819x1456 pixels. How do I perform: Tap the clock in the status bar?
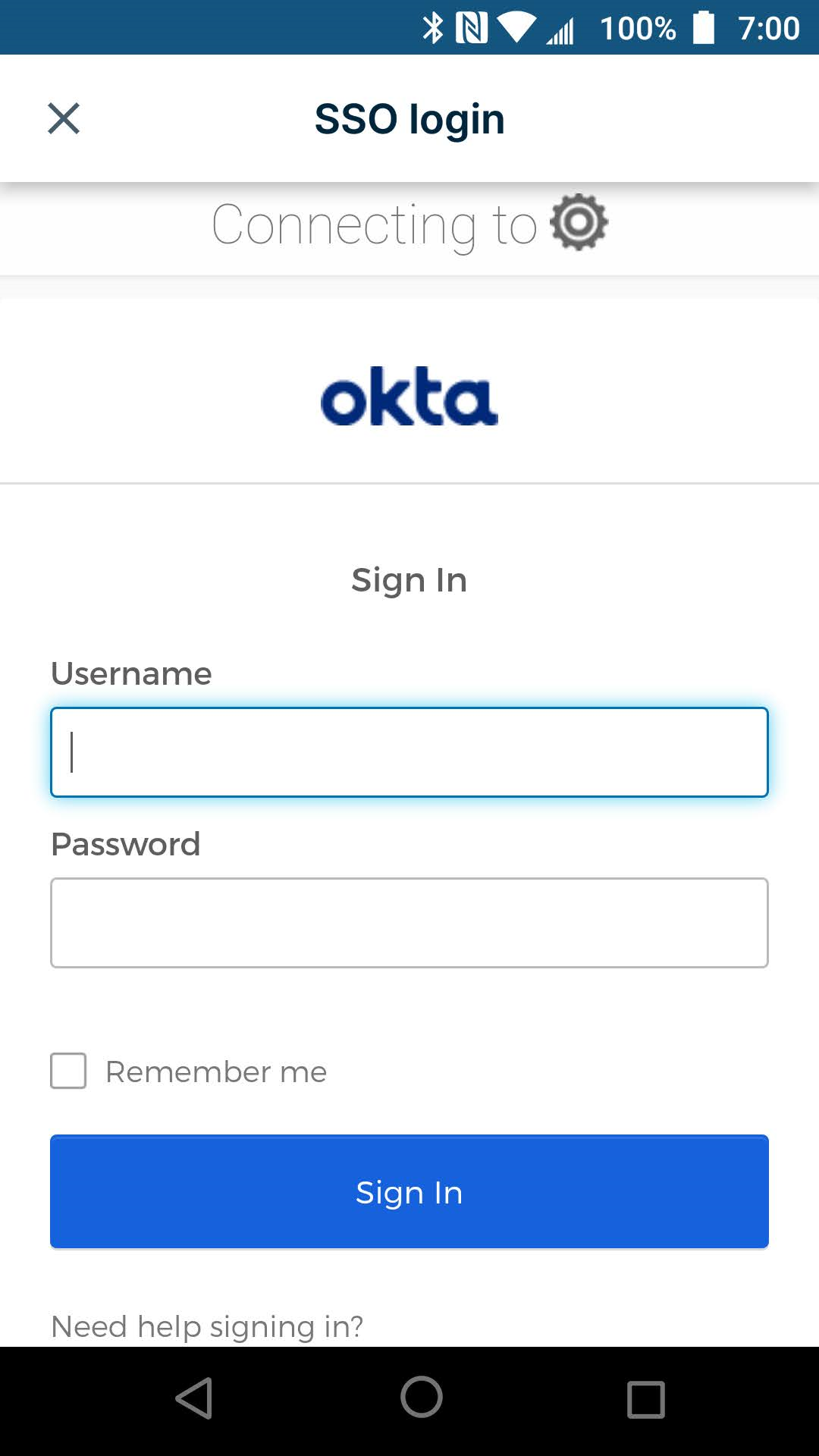(x=768, y=27)
